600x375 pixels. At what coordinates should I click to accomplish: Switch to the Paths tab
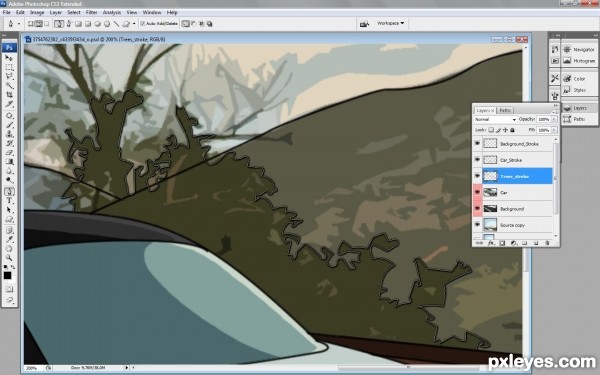click(x=505, y=110)
